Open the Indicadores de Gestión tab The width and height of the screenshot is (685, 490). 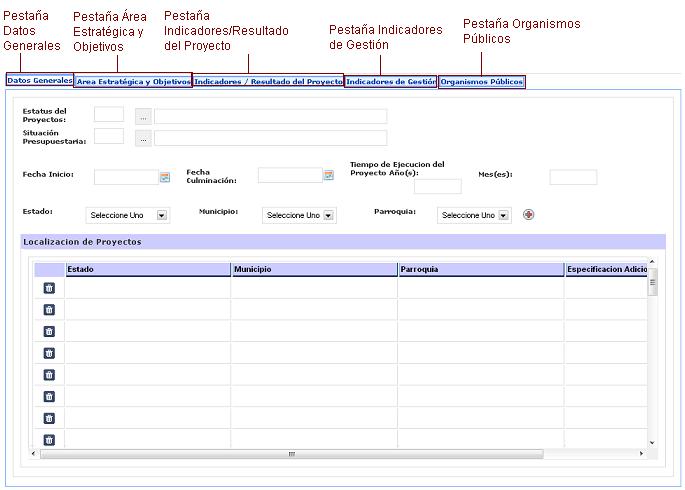[x=390, y=81]
